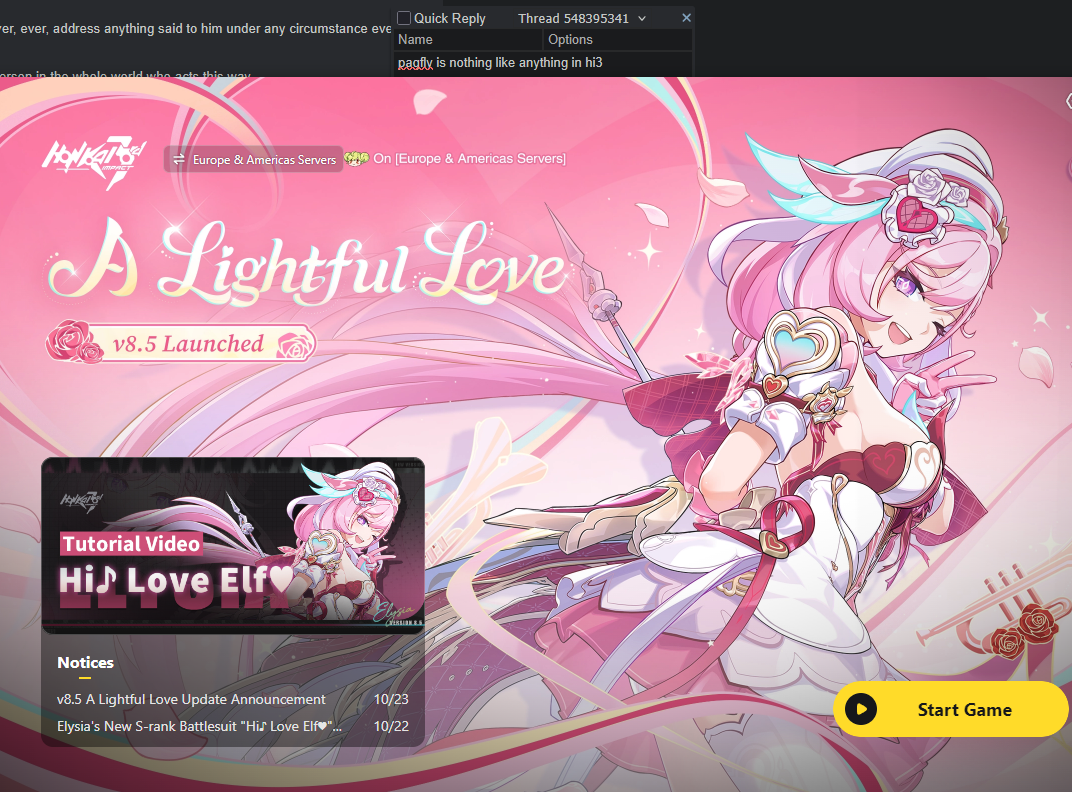Viewport: 1072px width, 792px height.
Task: Click the Name input field
Action: (x=469, y=40)
